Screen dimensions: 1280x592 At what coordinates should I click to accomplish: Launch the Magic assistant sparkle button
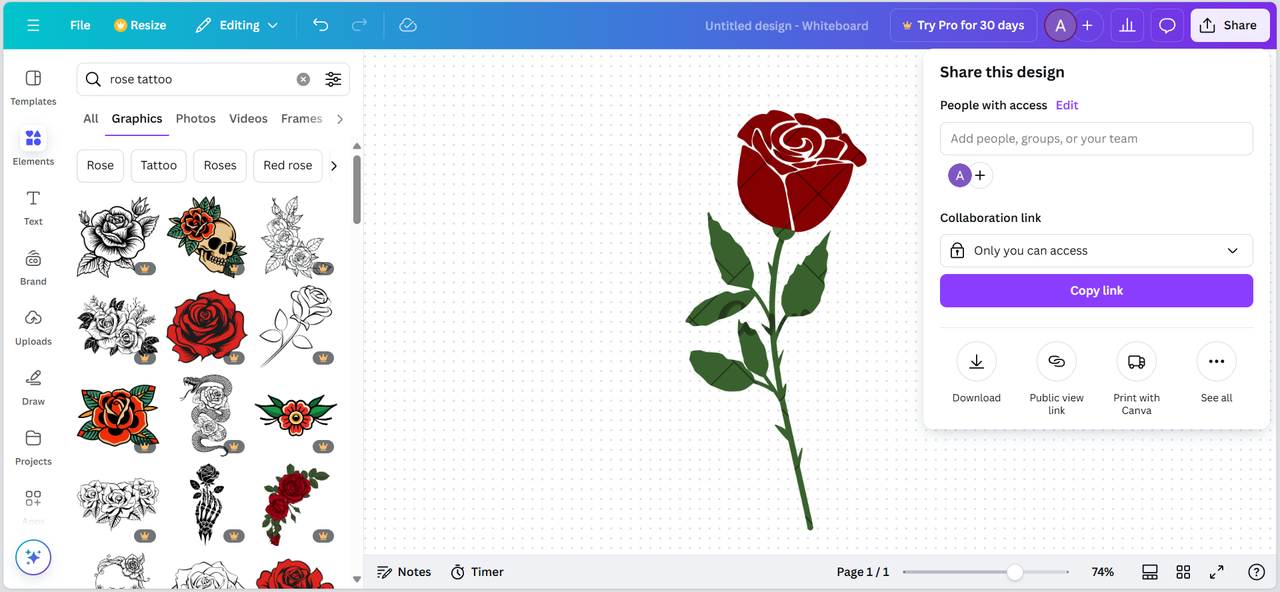33,557
